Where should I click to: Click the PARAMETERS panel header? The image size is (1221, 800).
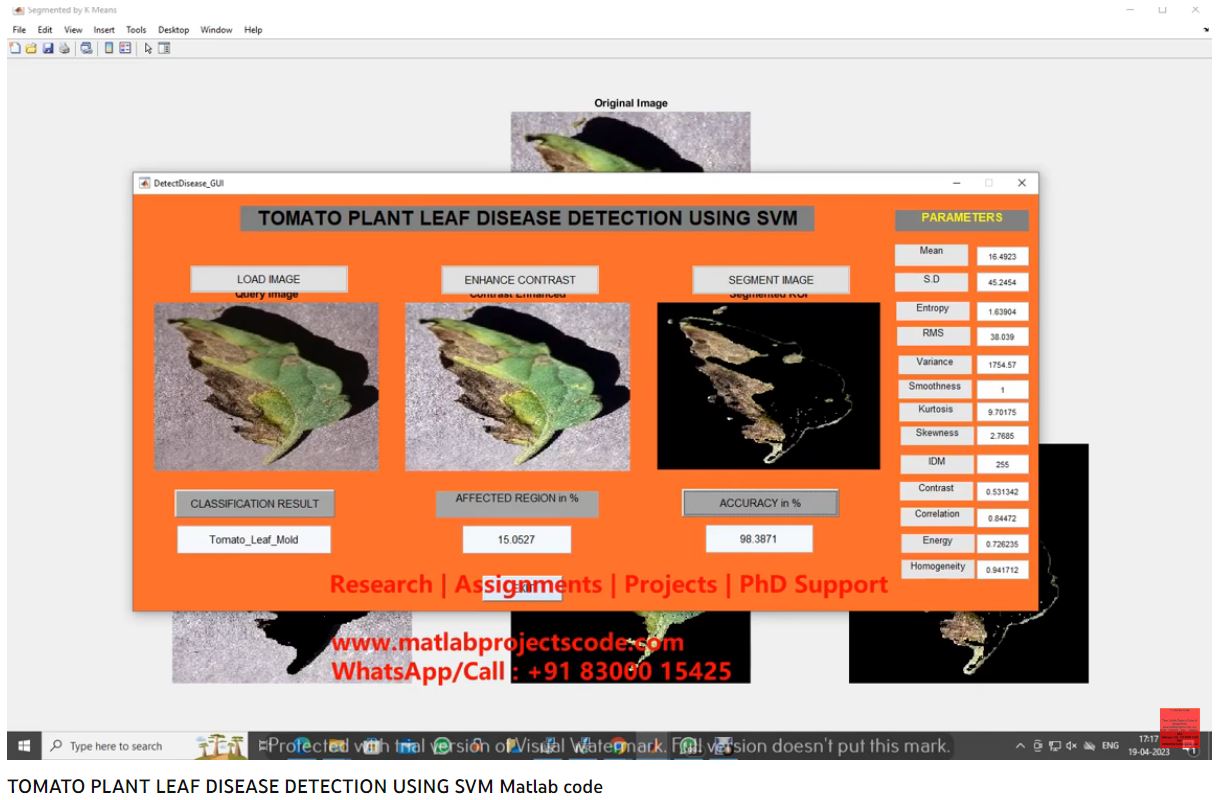click(961, 219)
